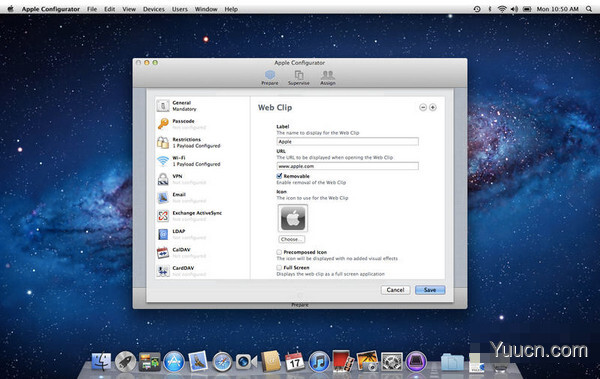The width and height of the screenshot is (600, 379).
Task: Enable the Full Screen checkbox
Action: coord(279,267)
